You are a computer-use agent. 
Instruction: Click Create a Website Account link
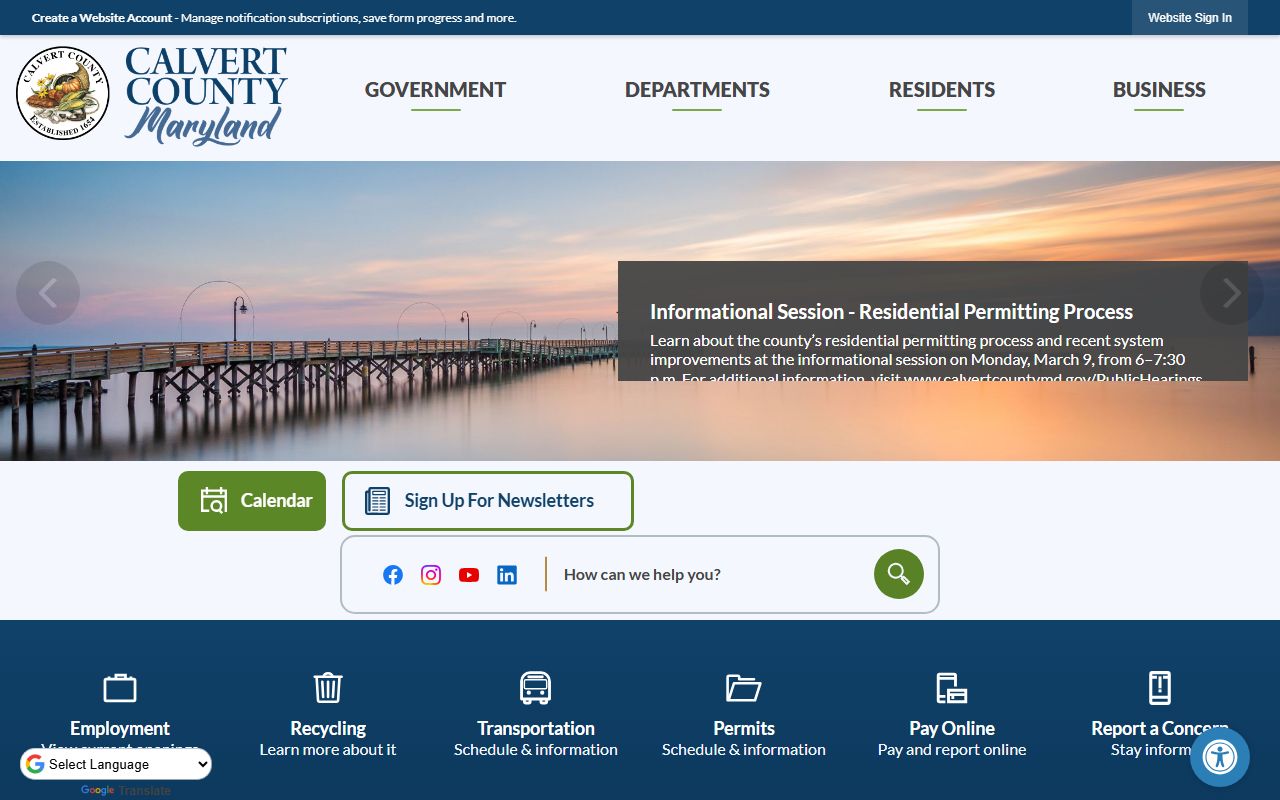point(102,18)
